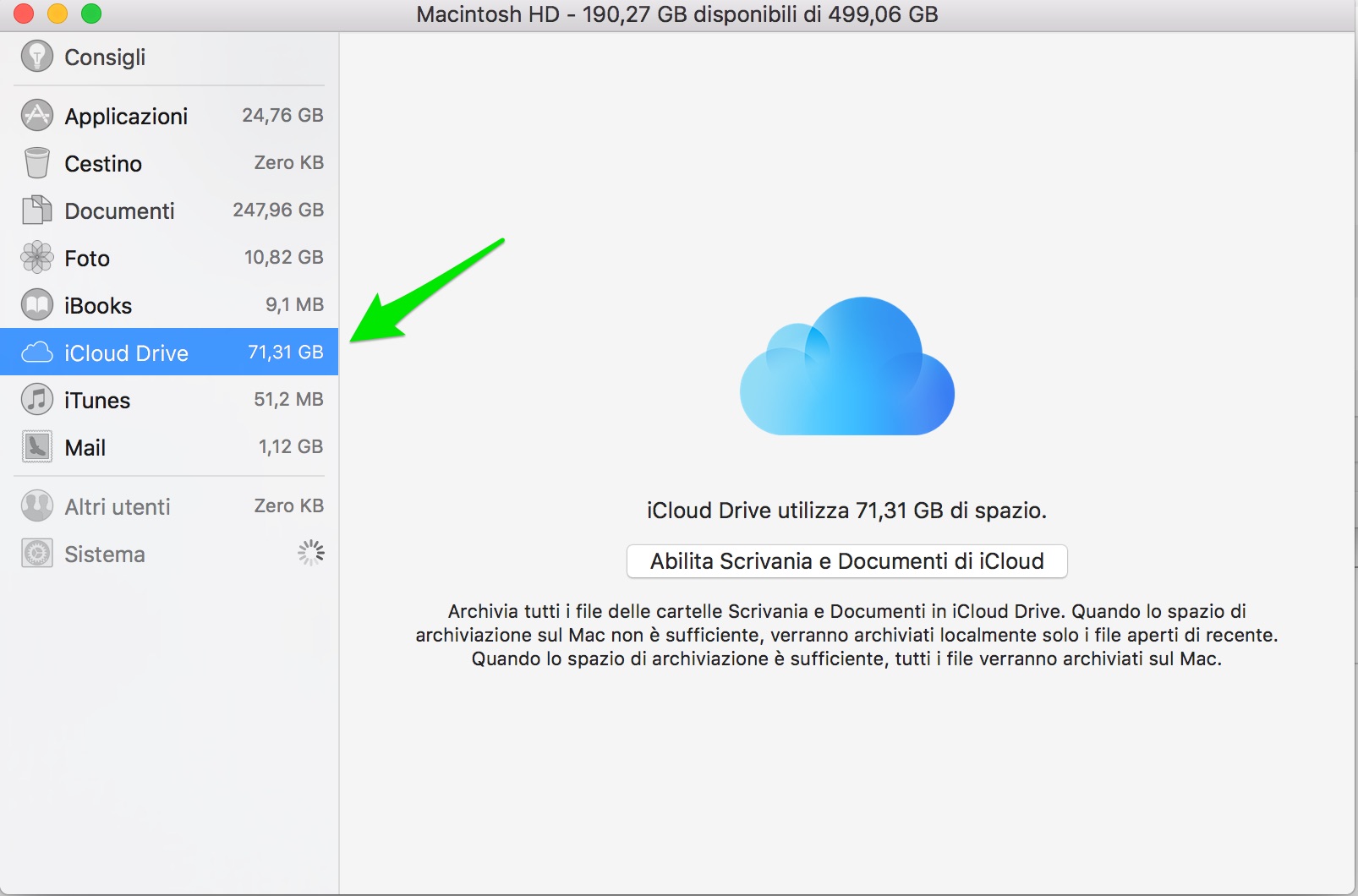Click the loading spinner in Sistema row
Image resolution: width=1358 pixels, height=896 pixels.
click(x=311, y=553)
